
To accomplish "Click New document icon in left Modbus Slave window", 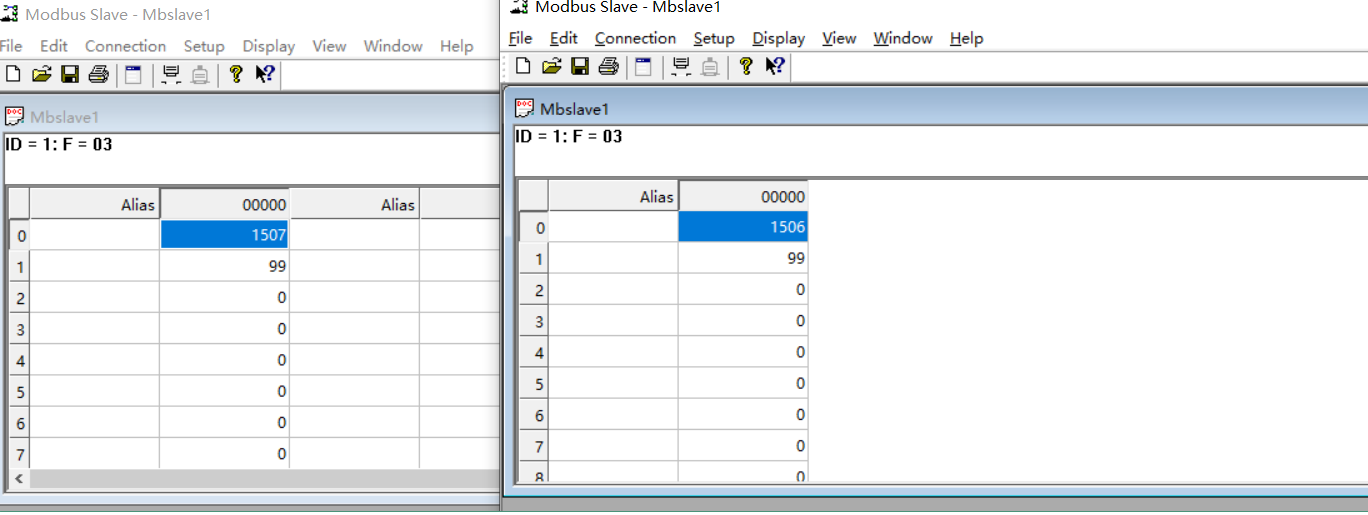I will coord(13,74).
